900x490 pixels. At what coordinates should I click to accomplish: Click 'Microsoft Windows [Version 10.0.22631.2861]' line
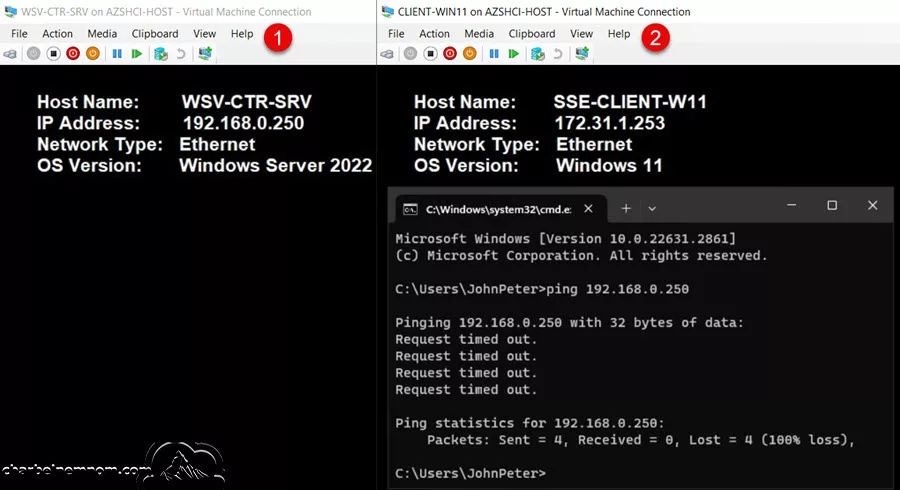(x=565, y=239)
